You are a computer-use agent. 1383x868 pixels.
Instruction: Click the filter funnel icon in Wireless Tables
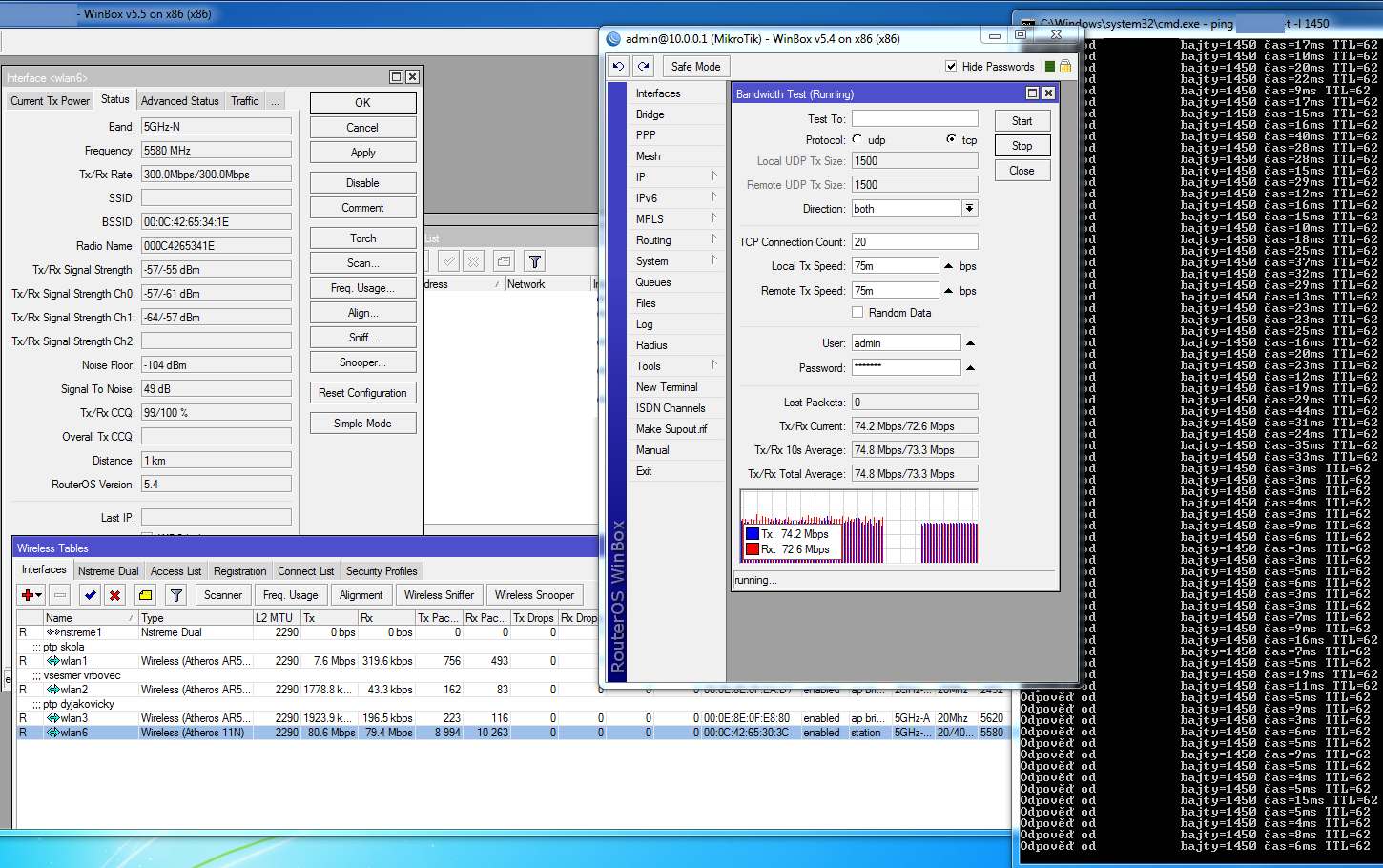tap(175, 595)
